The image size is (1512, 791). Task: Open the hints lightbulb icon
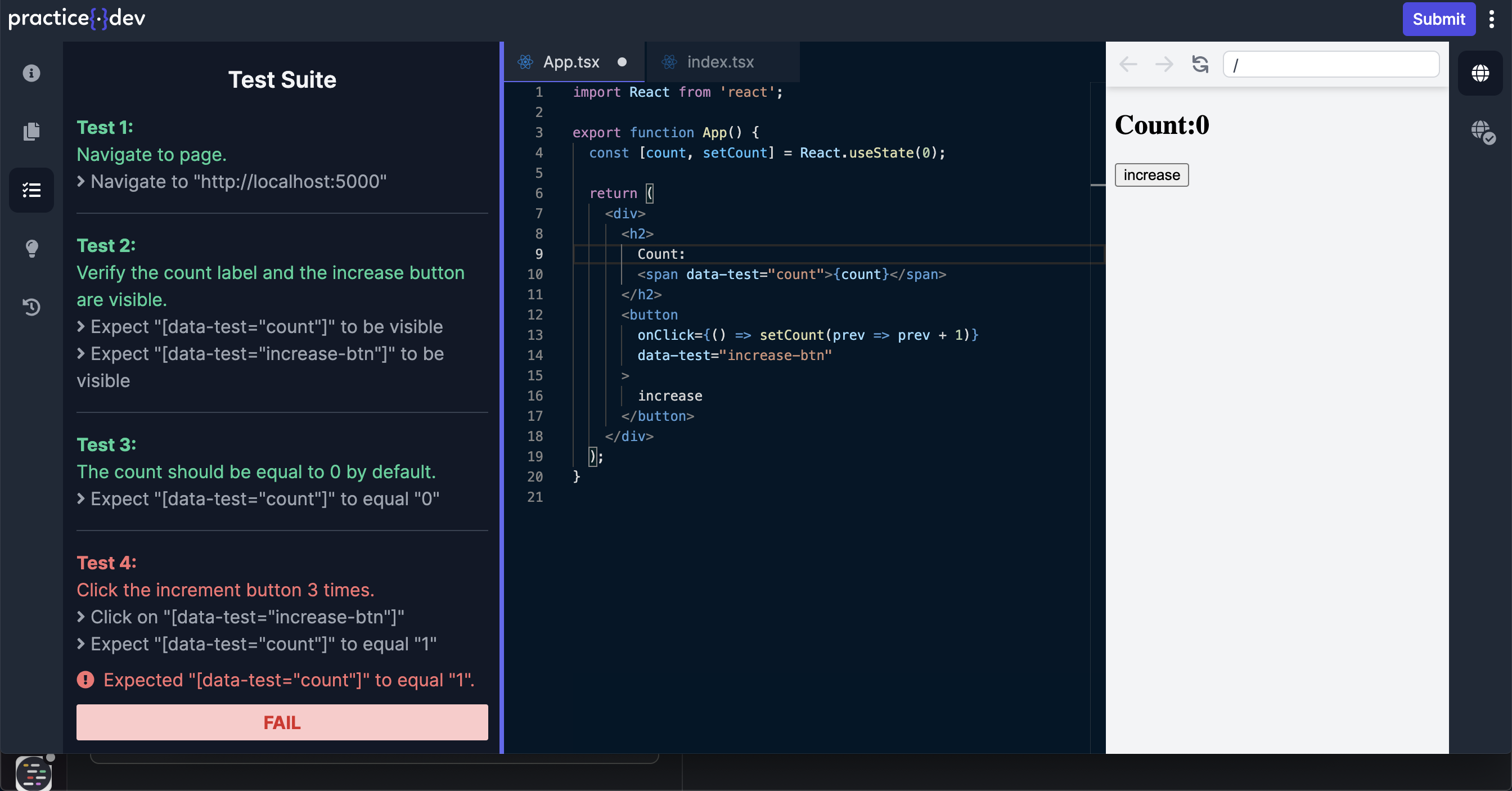[x=31, y=249]
